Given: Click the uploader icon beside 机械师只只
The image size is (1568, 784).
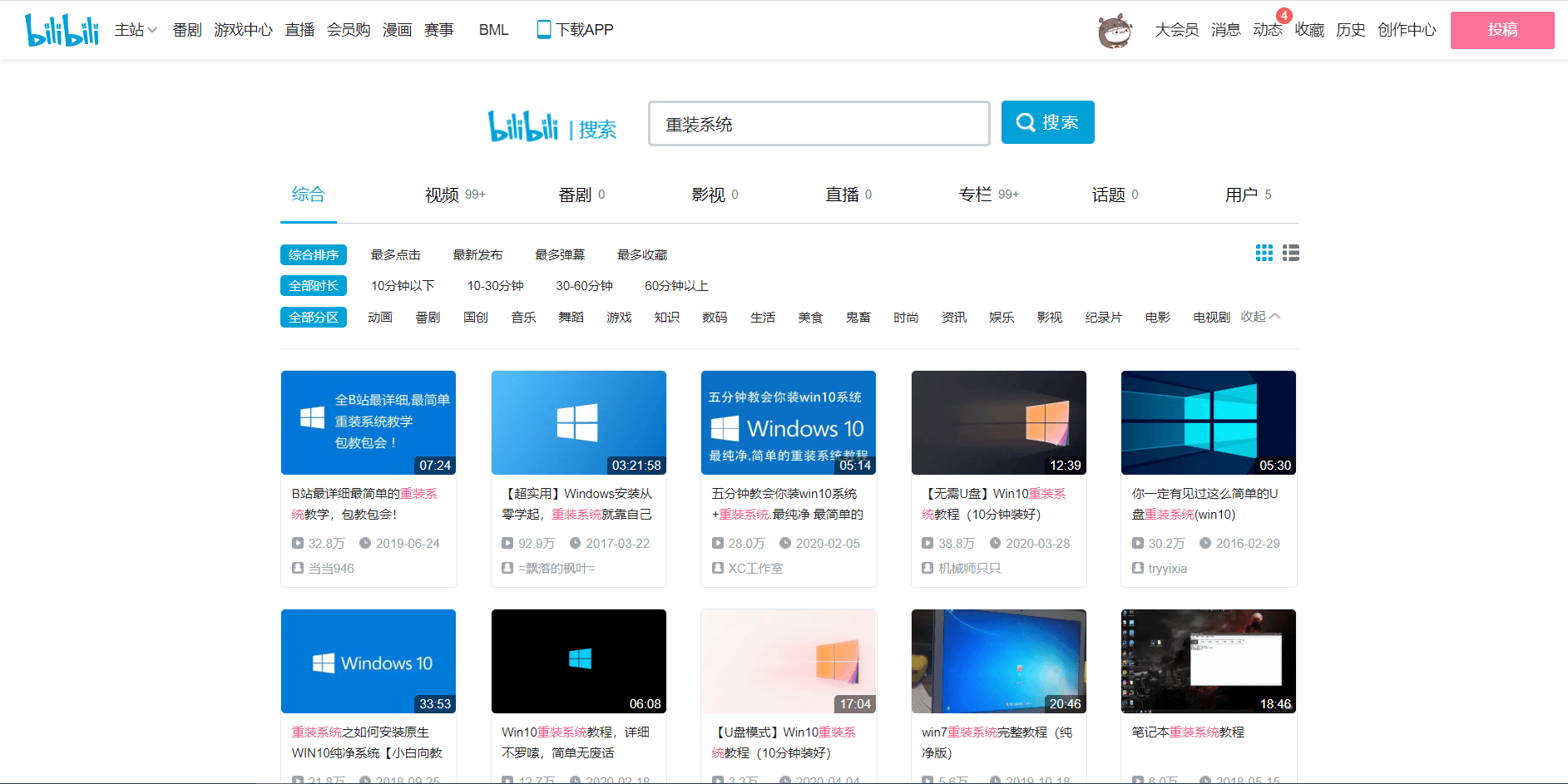Looking at the screenshot, I should point(927,568).
